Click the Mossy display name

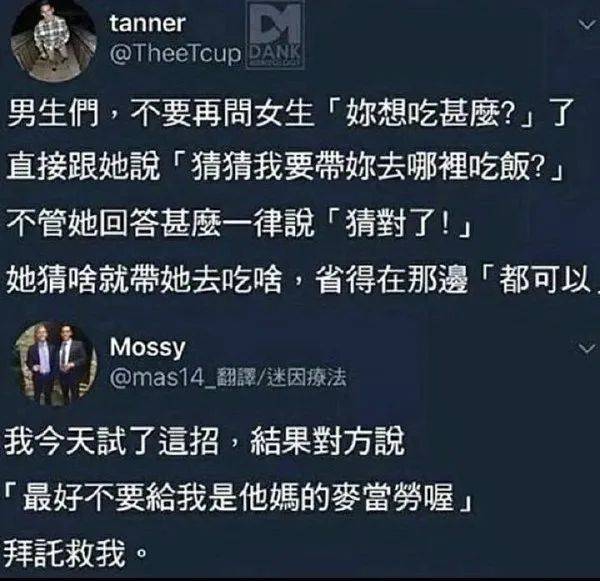pos(147,348)
